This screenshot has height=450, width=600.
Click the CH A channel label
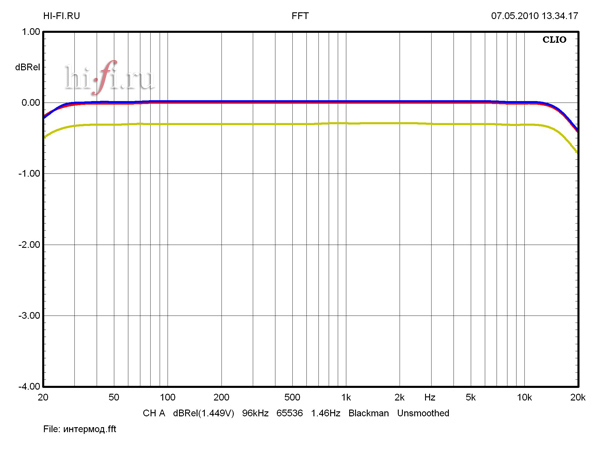(x=154, y=413)
